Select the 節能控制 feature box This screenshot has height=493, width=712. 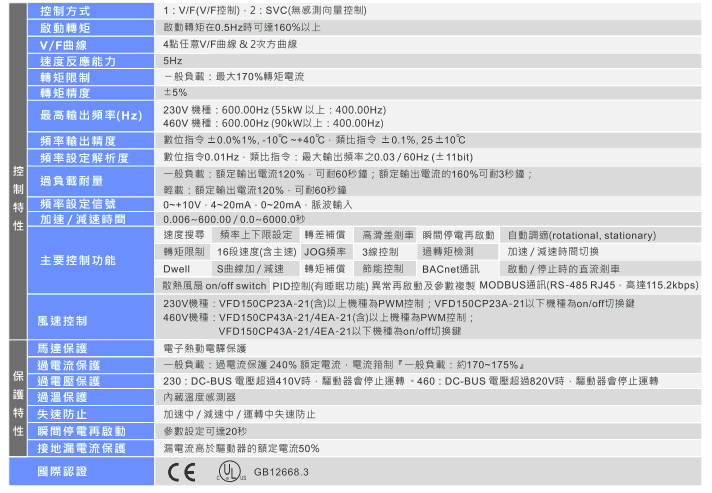tap(383, 269)
